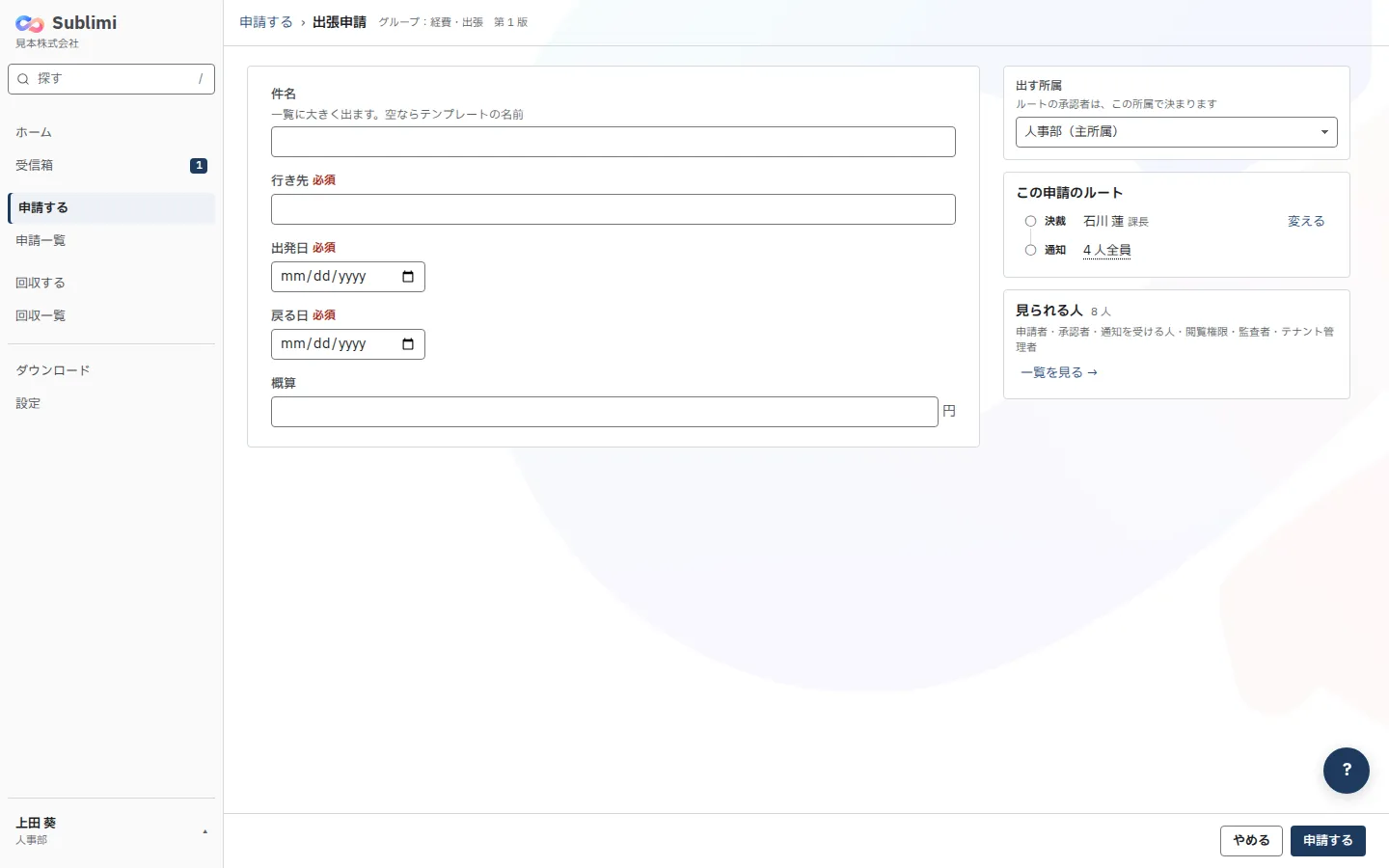The height and width of the screenshot is (868, 1389).
Task: Open the help question mark button
Action: click(1347, 771)
